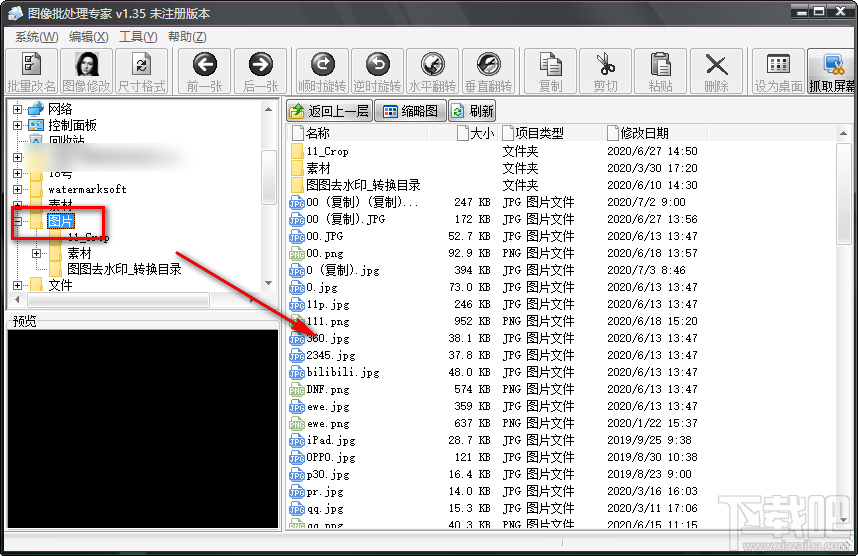
Task: Open the 编辑(X) menu
Action: (x=89, y=37)
